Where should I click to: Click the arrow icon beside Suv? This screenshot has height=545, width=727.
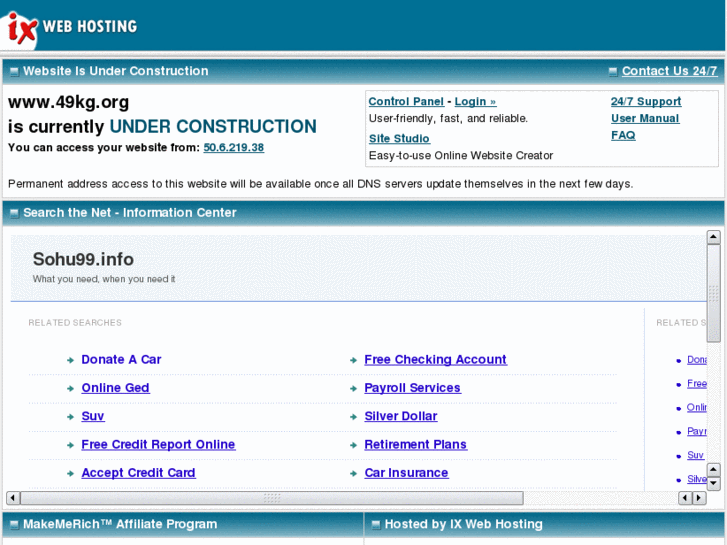point(70,417)
